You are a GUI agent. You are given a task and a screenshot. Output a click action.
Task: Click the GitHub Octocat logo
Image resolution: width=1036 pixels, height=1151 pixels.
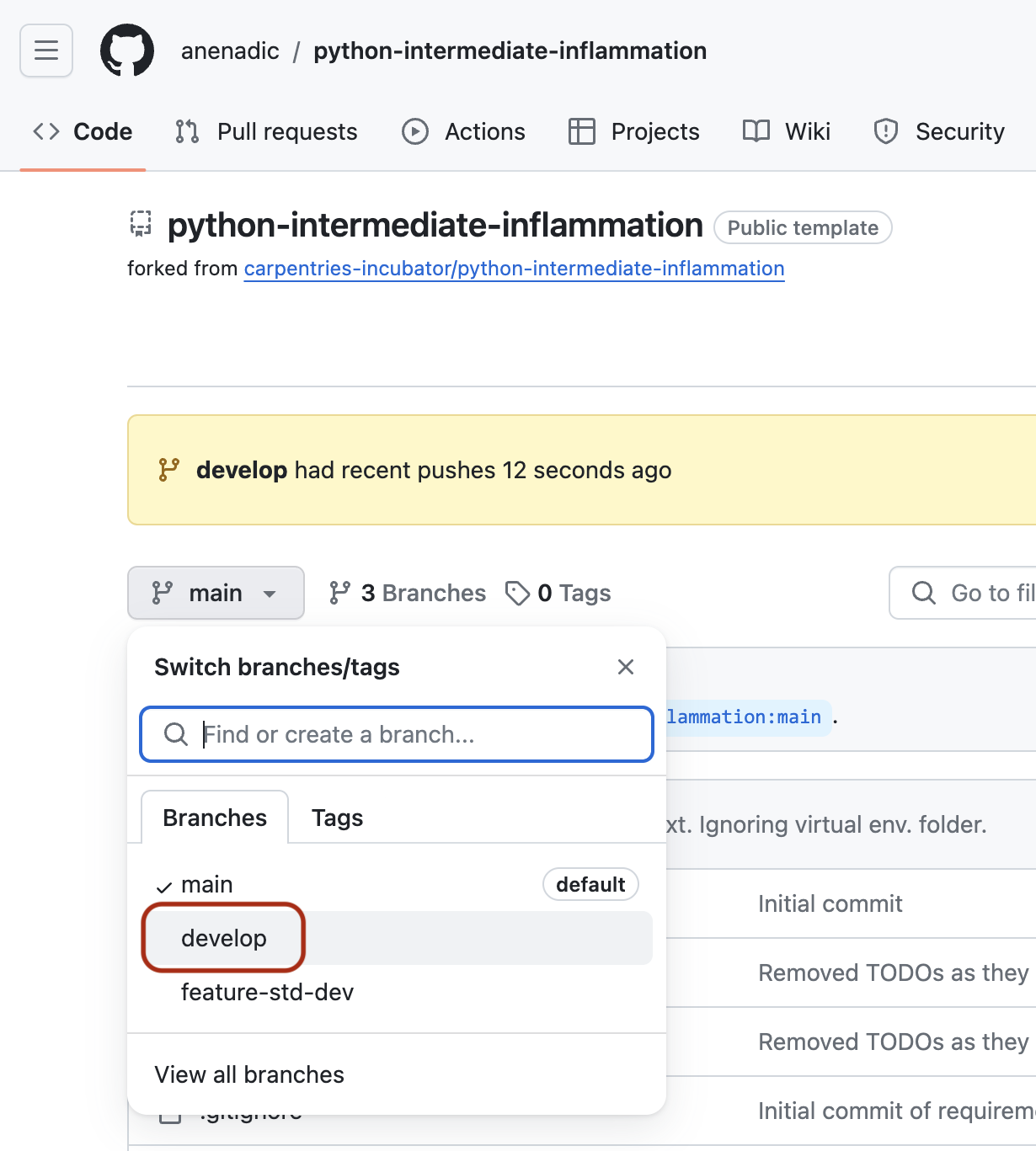pyautogui.click(x=127, y=51)
